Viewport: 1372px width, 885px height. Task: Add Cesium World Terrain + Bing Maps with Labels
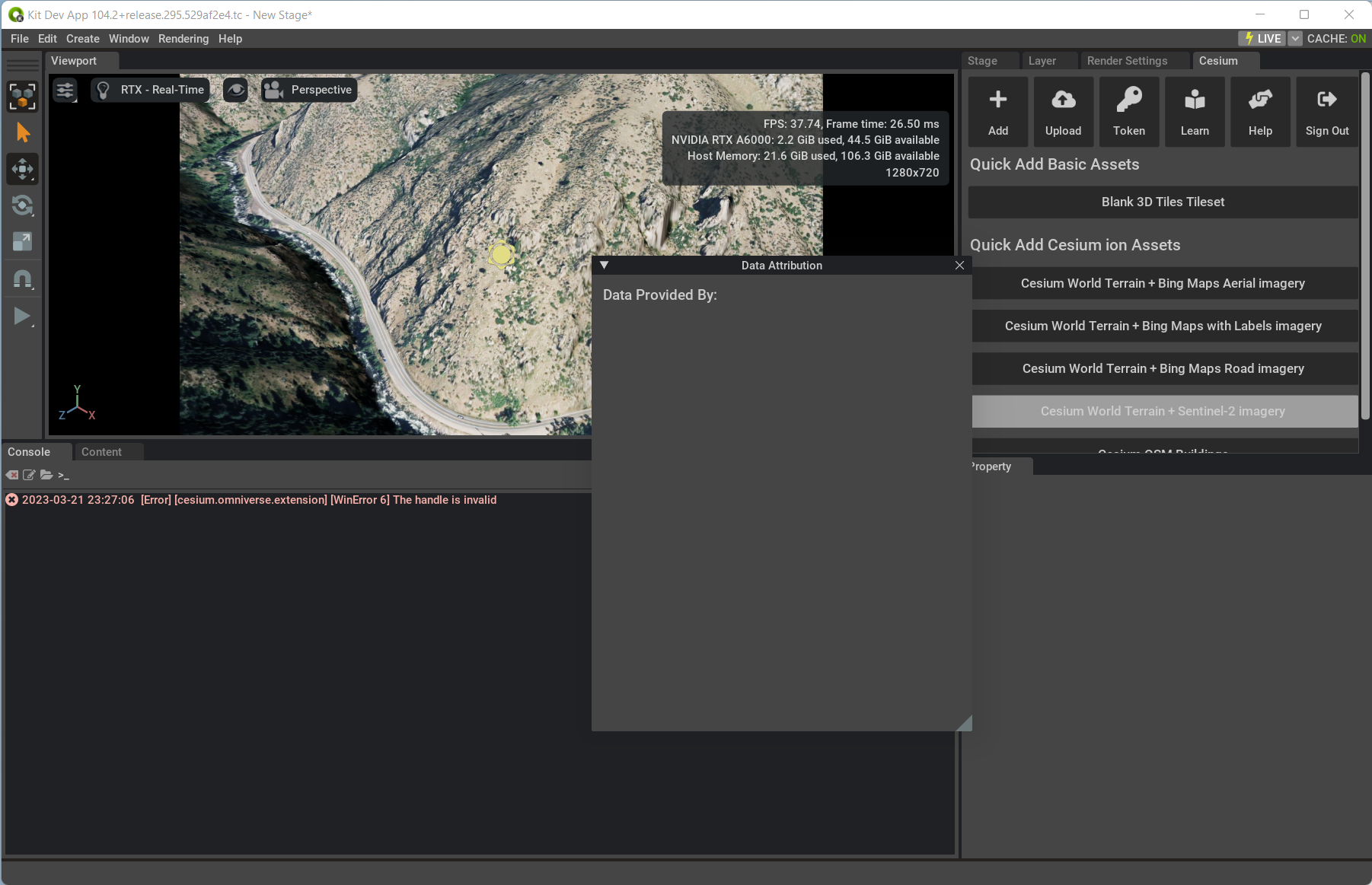click(1165, 326)
